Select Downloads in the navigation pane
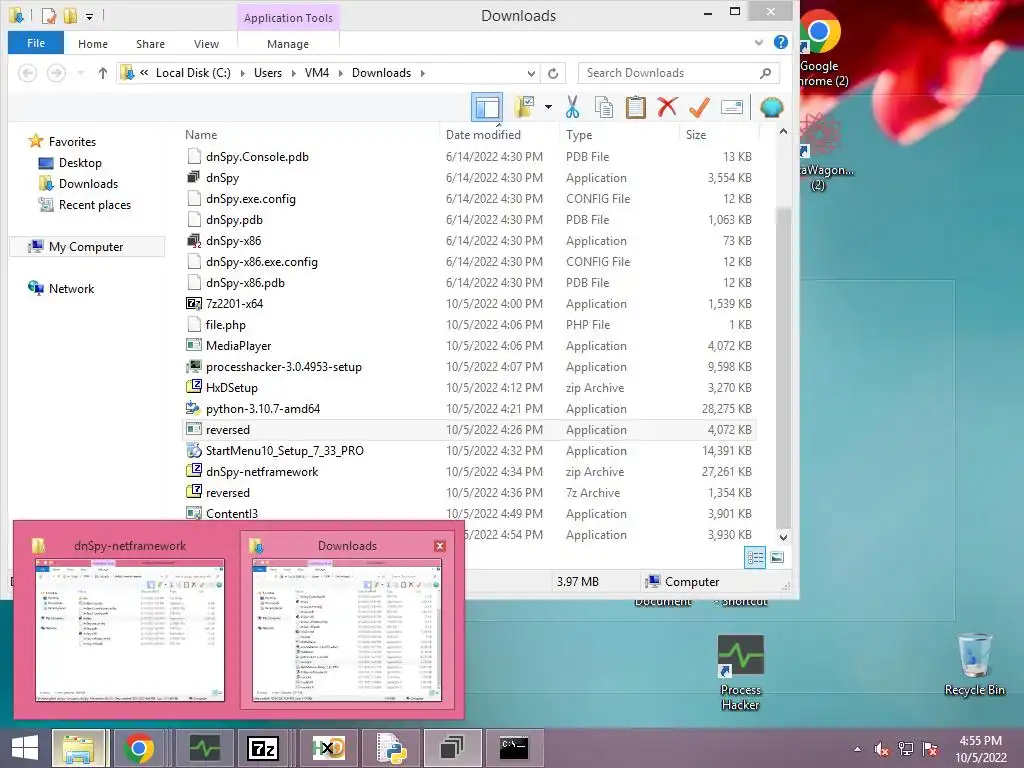This screenshot has width=1024, height=768. pyautogui.click(x=88, y=184)
